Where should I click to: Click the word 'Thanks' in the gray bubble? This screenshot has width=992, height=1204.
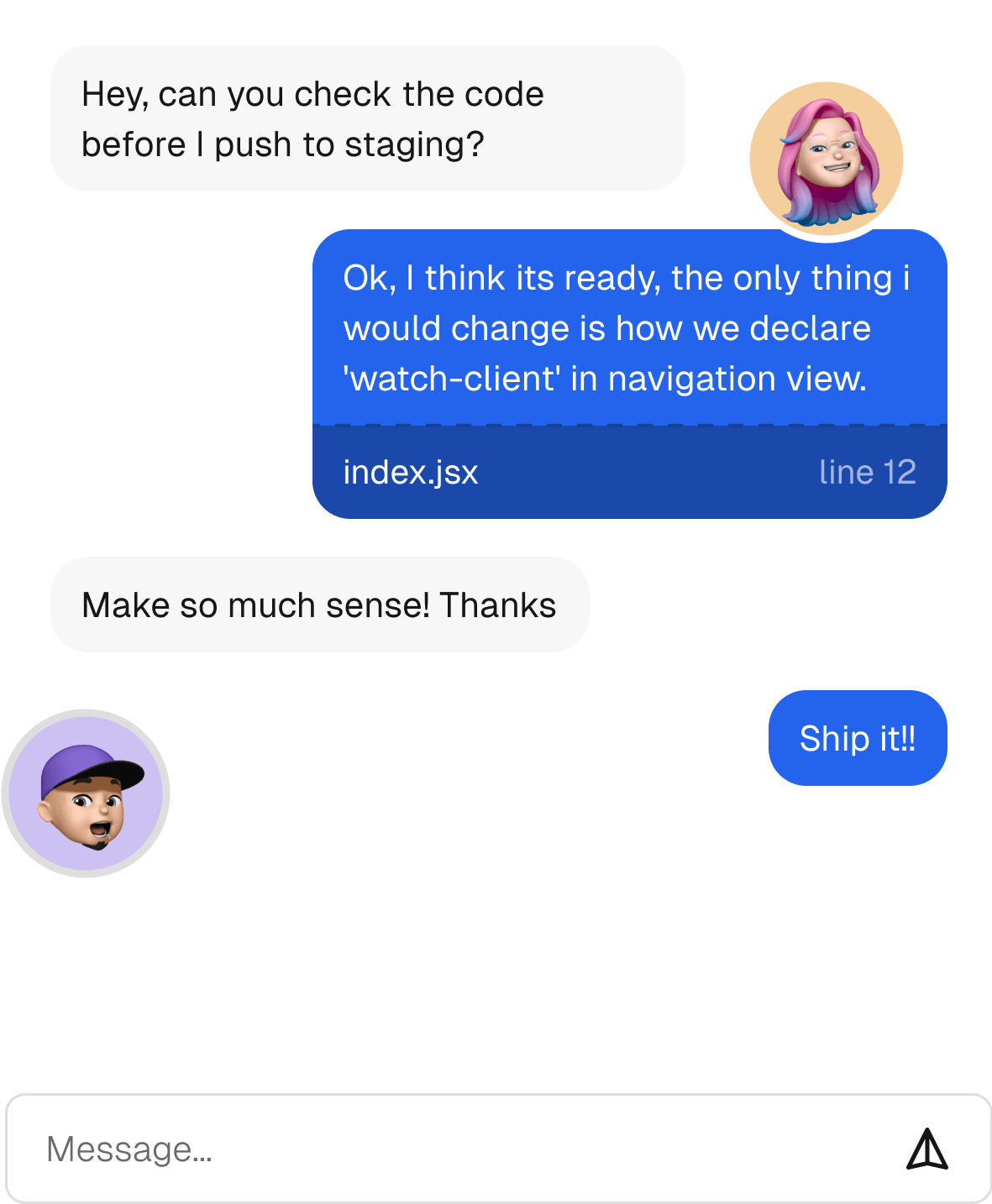click(x=498, y=605)
